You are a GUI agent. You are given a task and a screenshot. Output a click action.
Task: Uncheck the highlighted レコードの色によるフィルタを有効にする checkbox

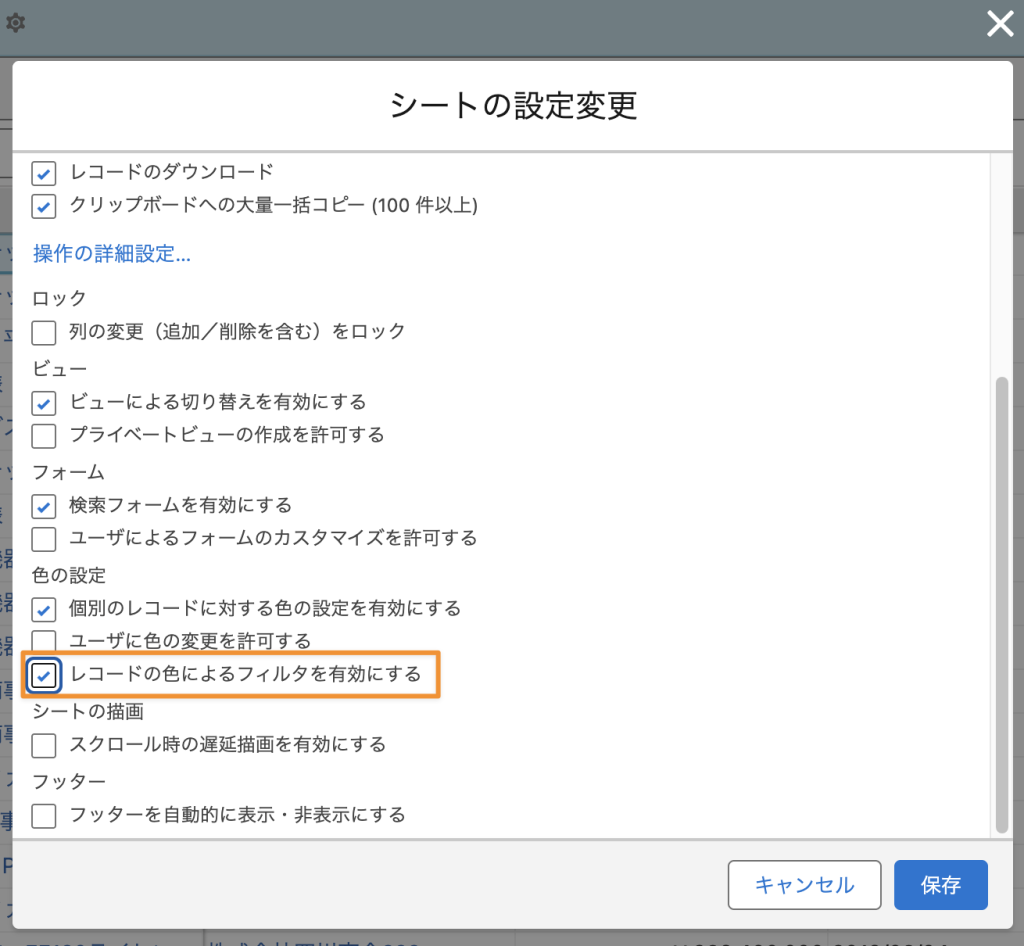click(44, 676)
